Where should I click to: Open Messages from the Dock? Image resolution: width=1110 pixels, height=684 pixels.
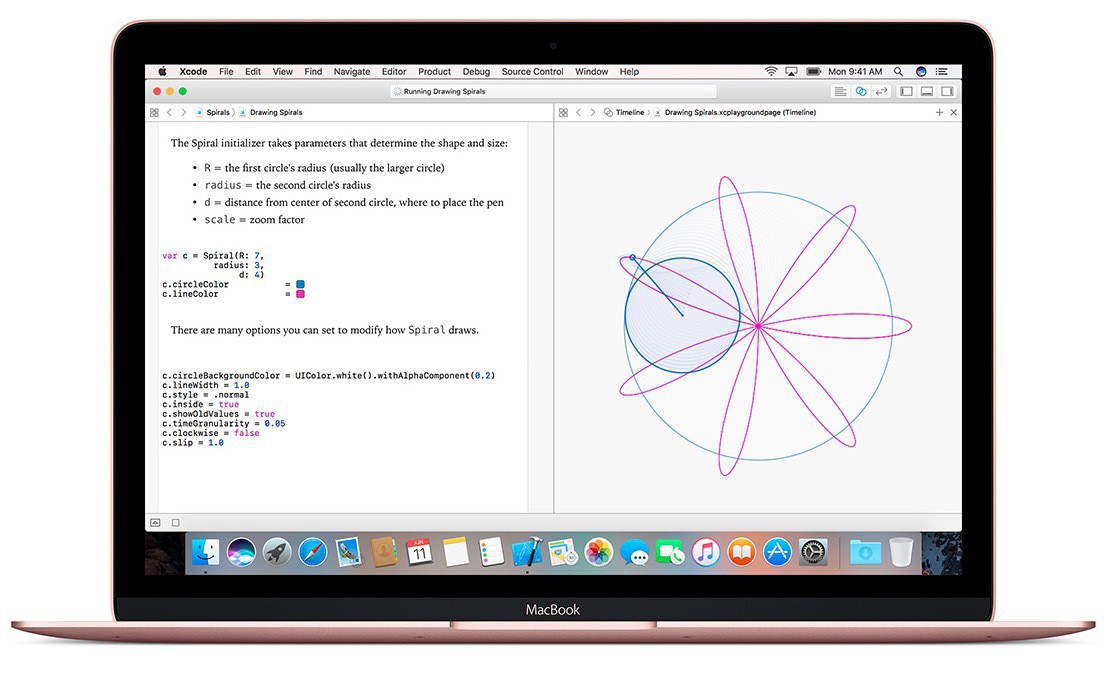634,552
